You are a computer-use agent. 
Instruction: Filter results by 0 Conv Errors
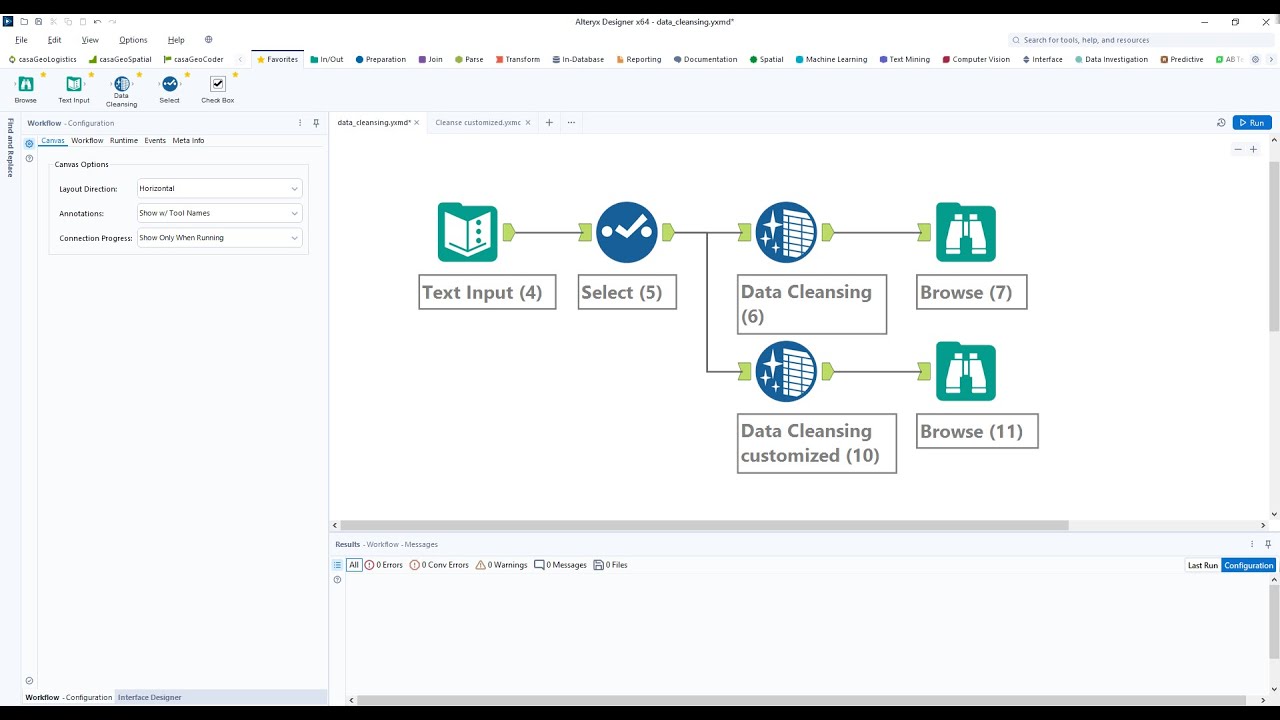pyautogui.click(x=439, y=565)
